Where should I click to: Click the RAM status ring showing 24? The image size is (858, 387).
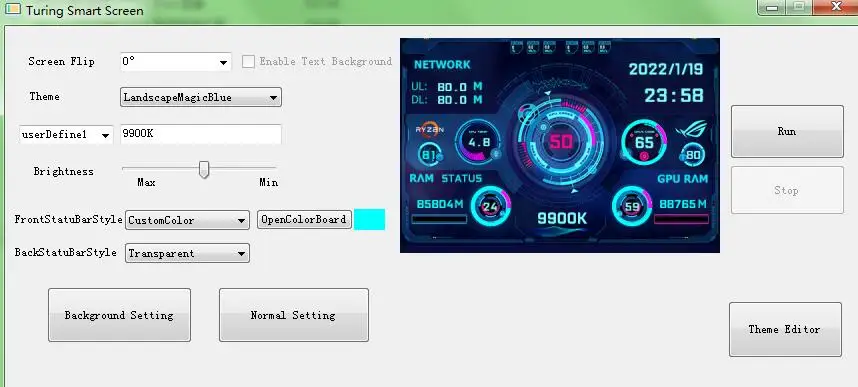coord(490,206)
